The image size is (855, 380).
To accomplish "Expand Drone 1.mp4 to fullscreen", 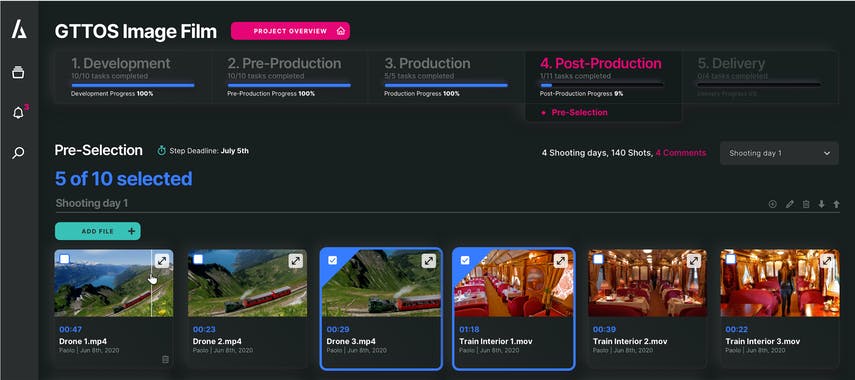I will click(161, 261).
